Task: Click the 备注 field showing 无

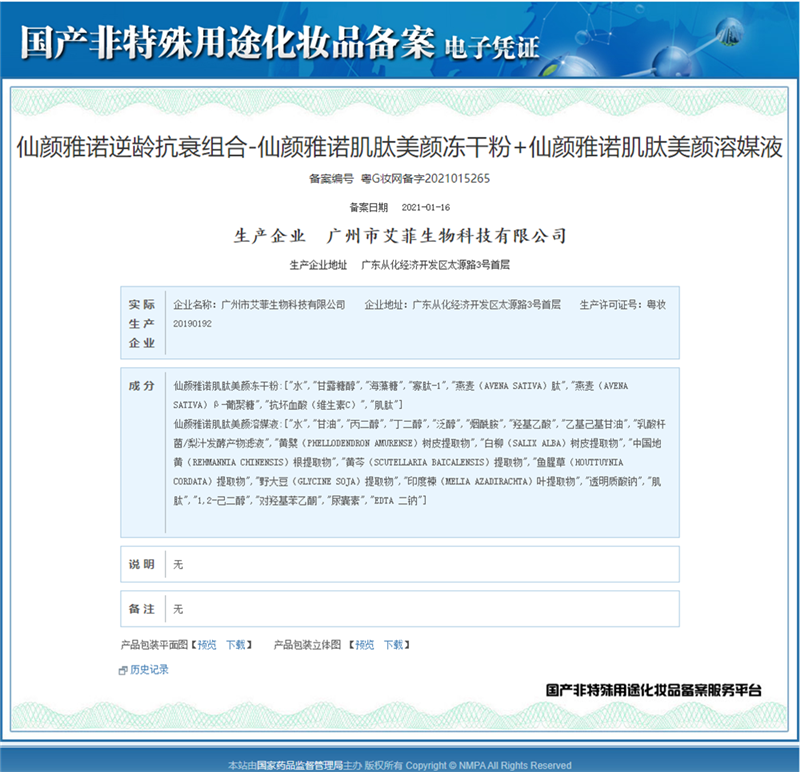Action: click(179, 608)
